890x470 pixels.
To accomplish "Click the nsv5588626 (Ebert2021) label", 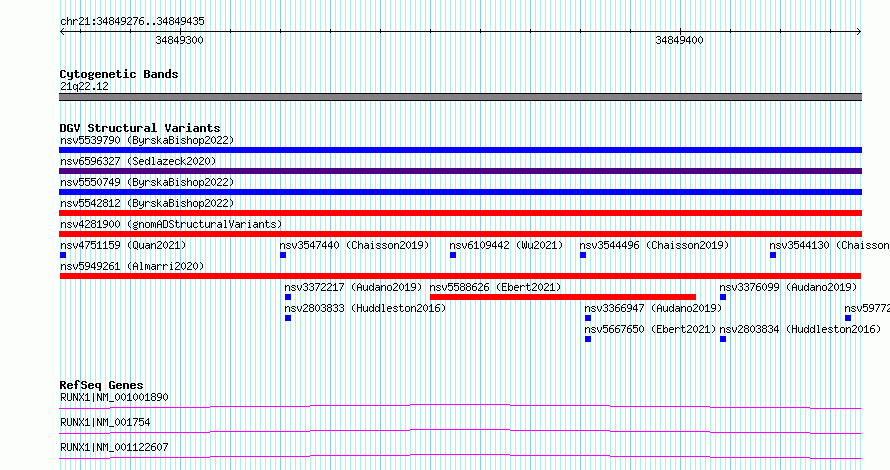I will click(496, 287).
